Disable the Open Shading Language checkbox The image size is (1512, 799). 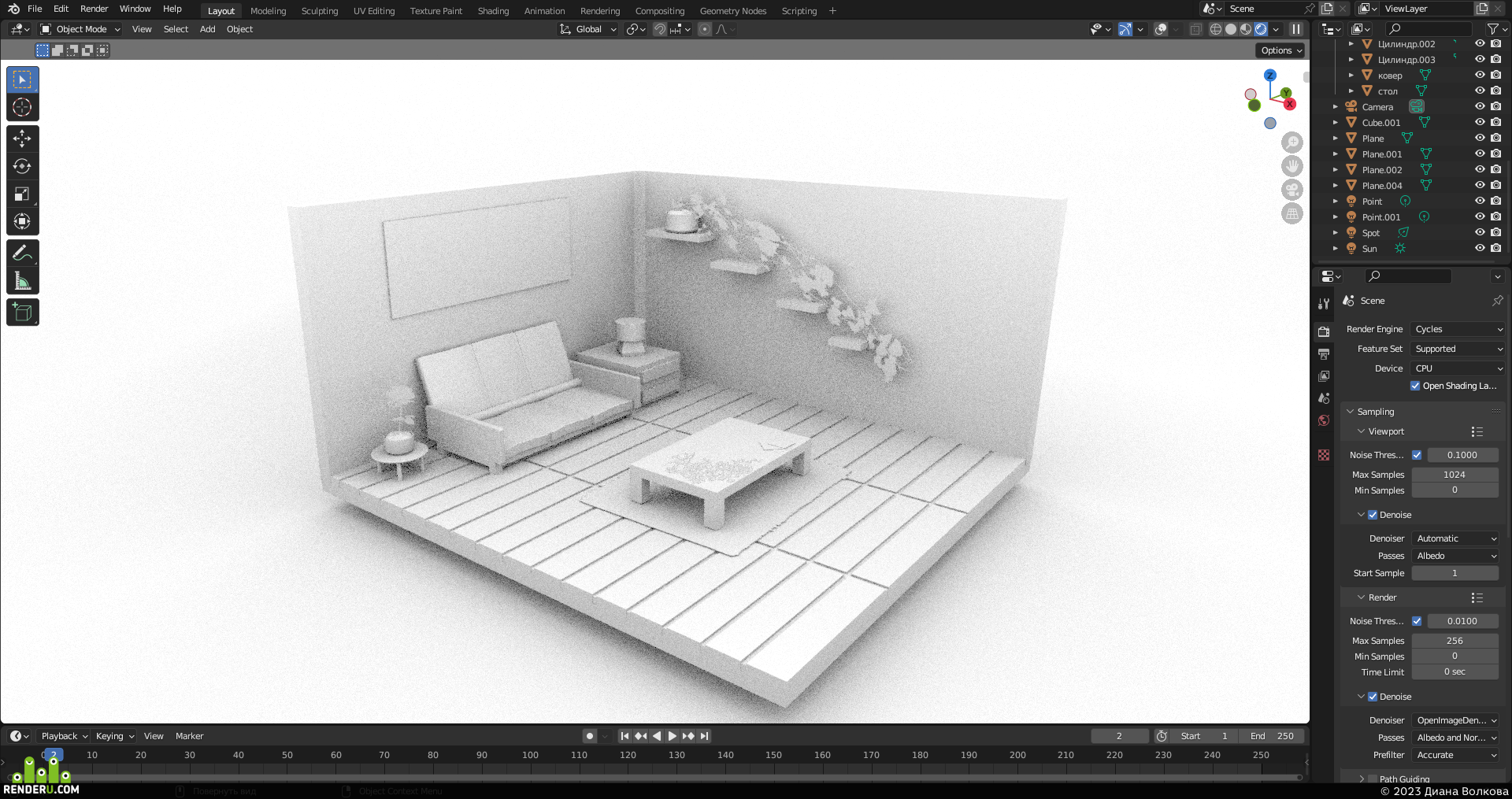point(1415,386)
